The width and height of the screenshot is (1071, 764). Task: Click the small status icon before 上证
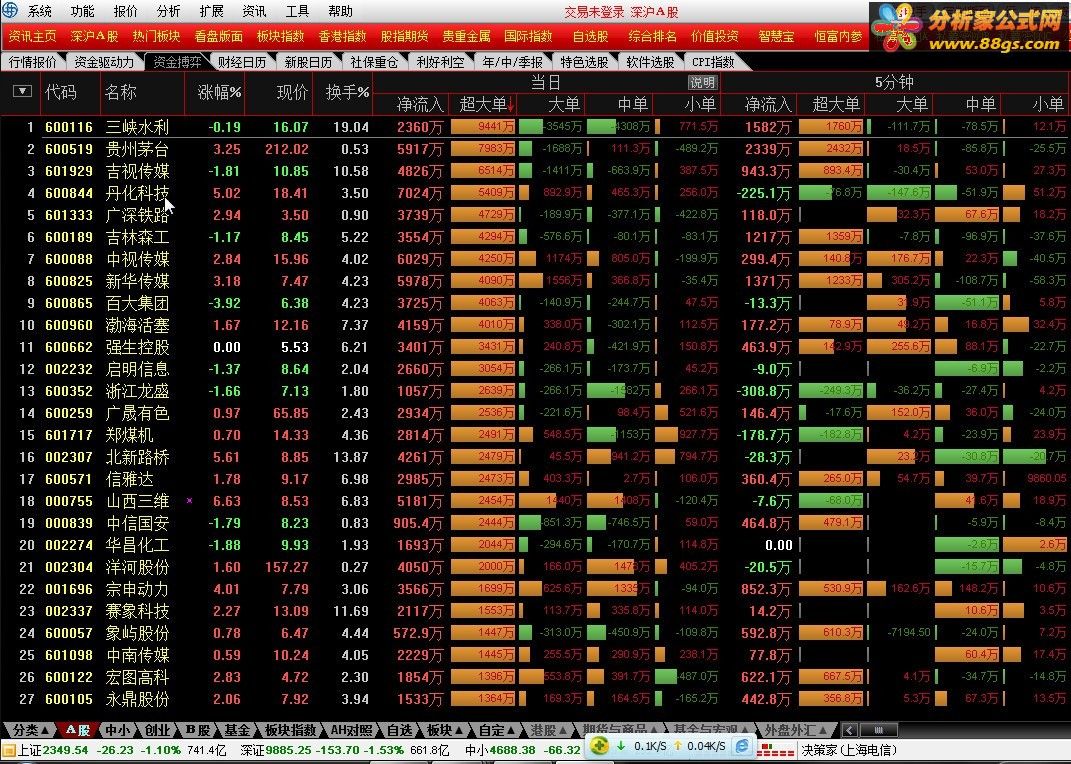pyautogui.click(x=8, y=749)
